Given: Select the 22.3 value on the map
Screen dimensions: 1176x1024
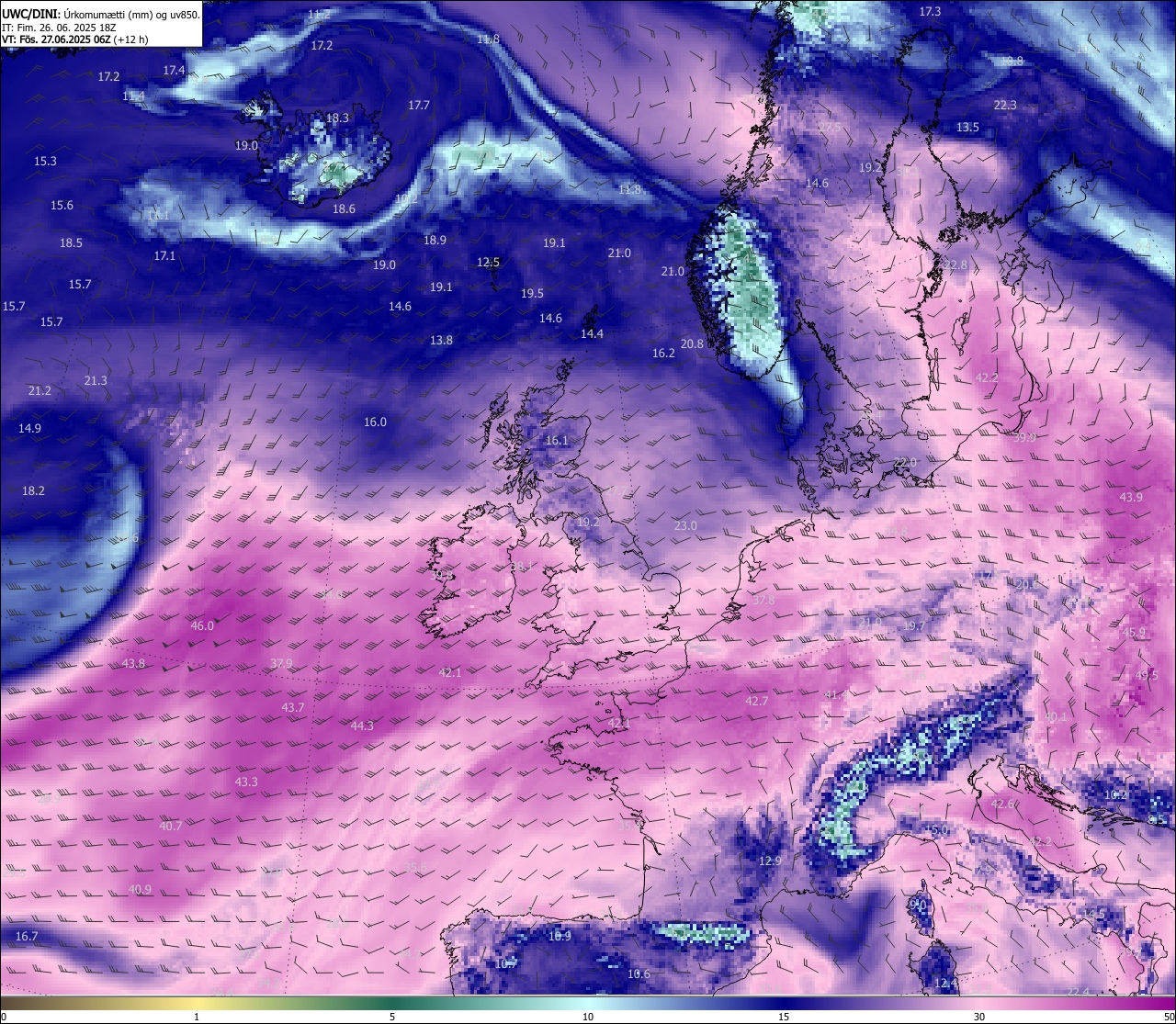Looking at the screenshot, I should pos(1005,105).
